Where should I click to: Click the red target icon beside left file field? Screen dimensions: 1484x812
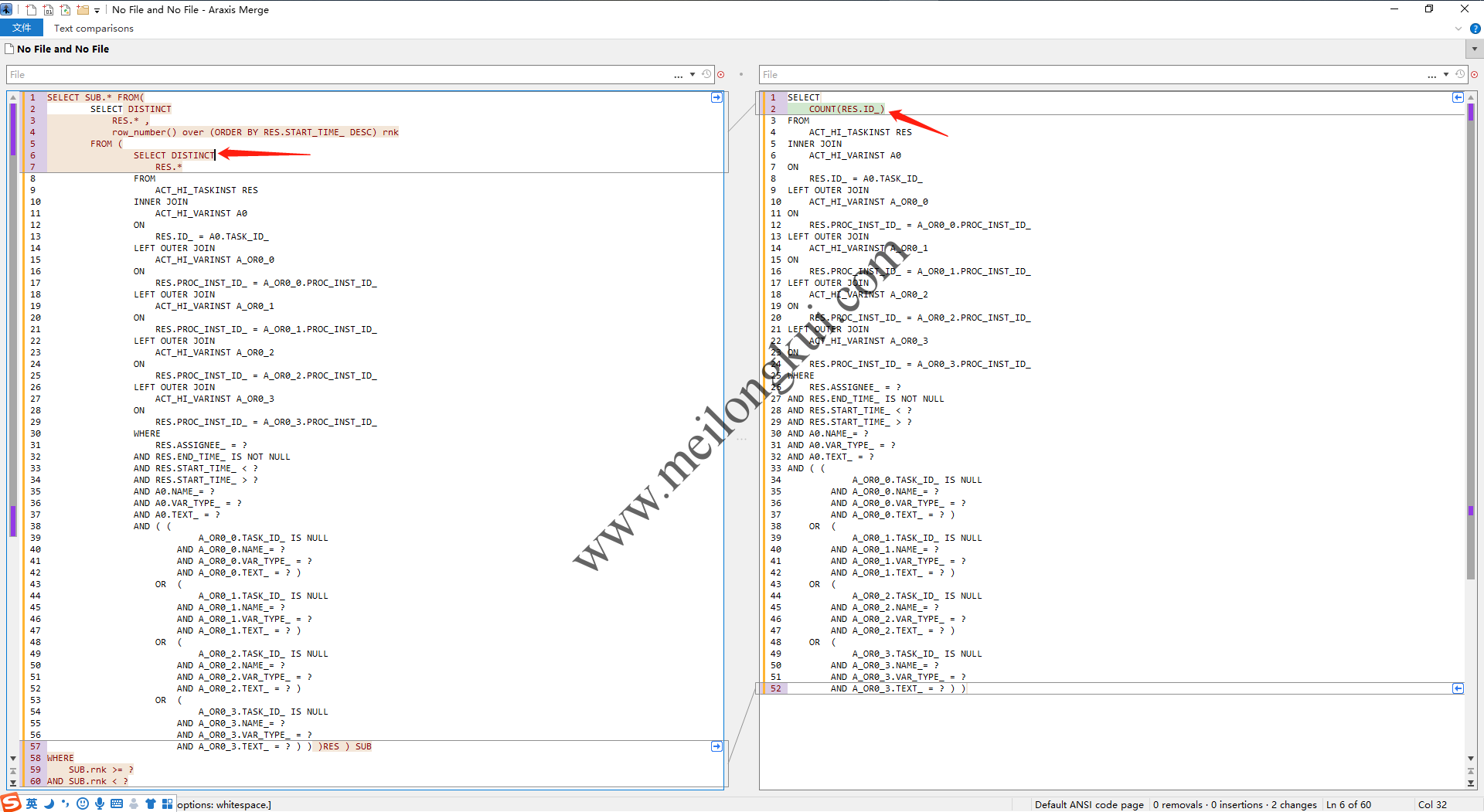[x=721, y=75]
